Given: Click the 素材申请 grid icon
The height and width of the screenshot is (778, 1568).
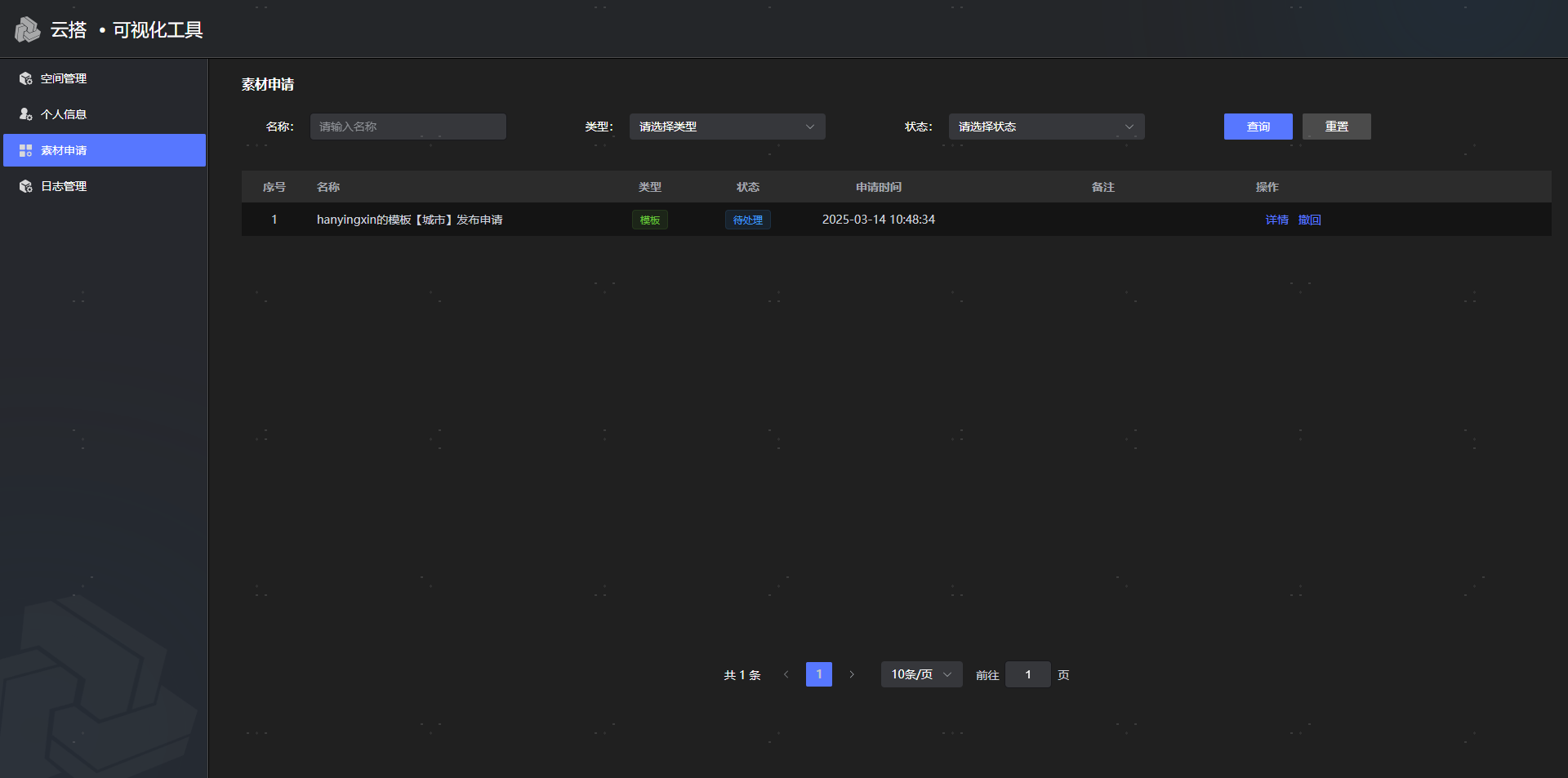Looking at the screenshot, I should [x=26, y=150].
